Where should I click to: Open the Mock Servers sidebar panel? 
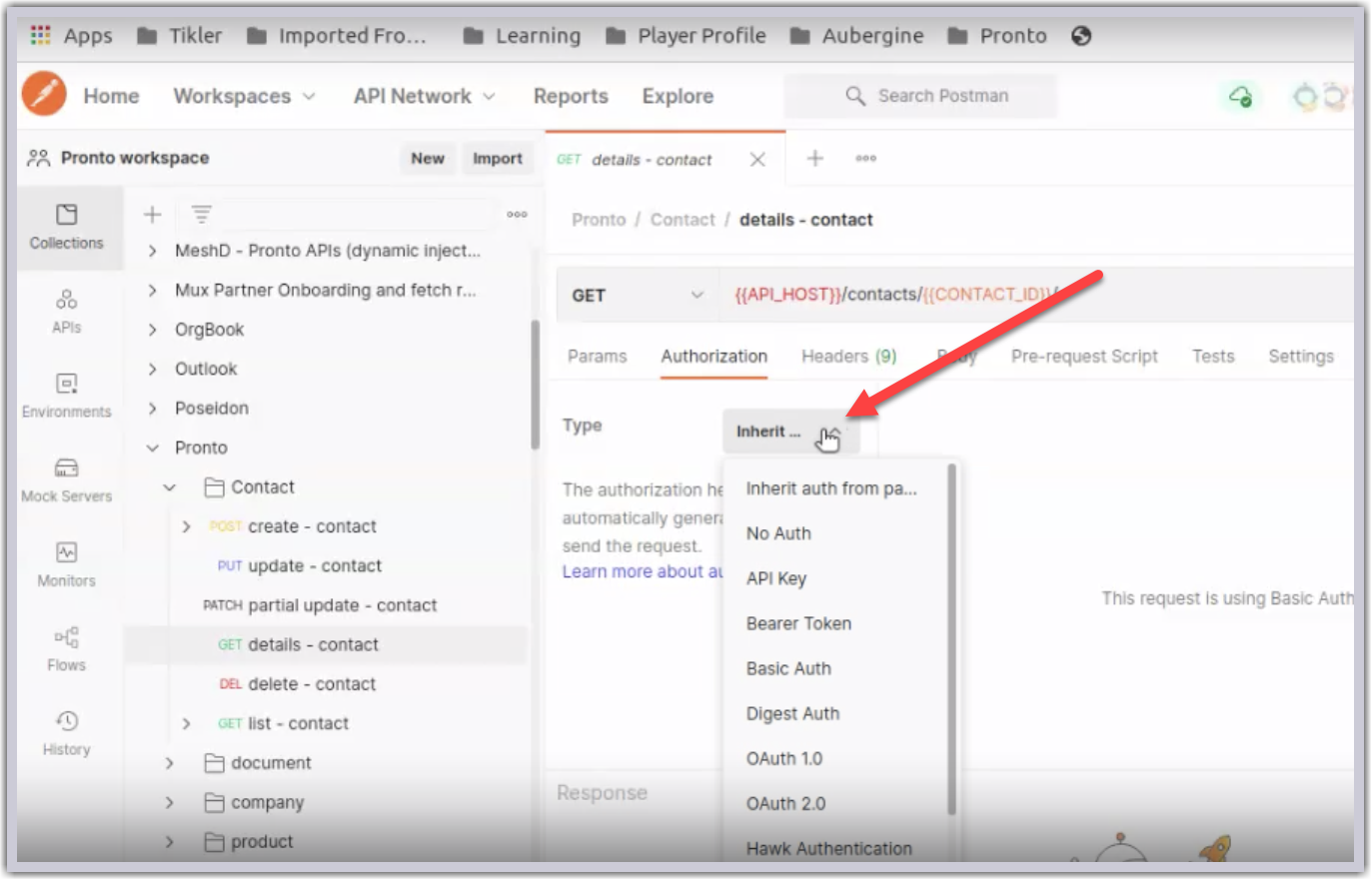[x=67, y=479]
